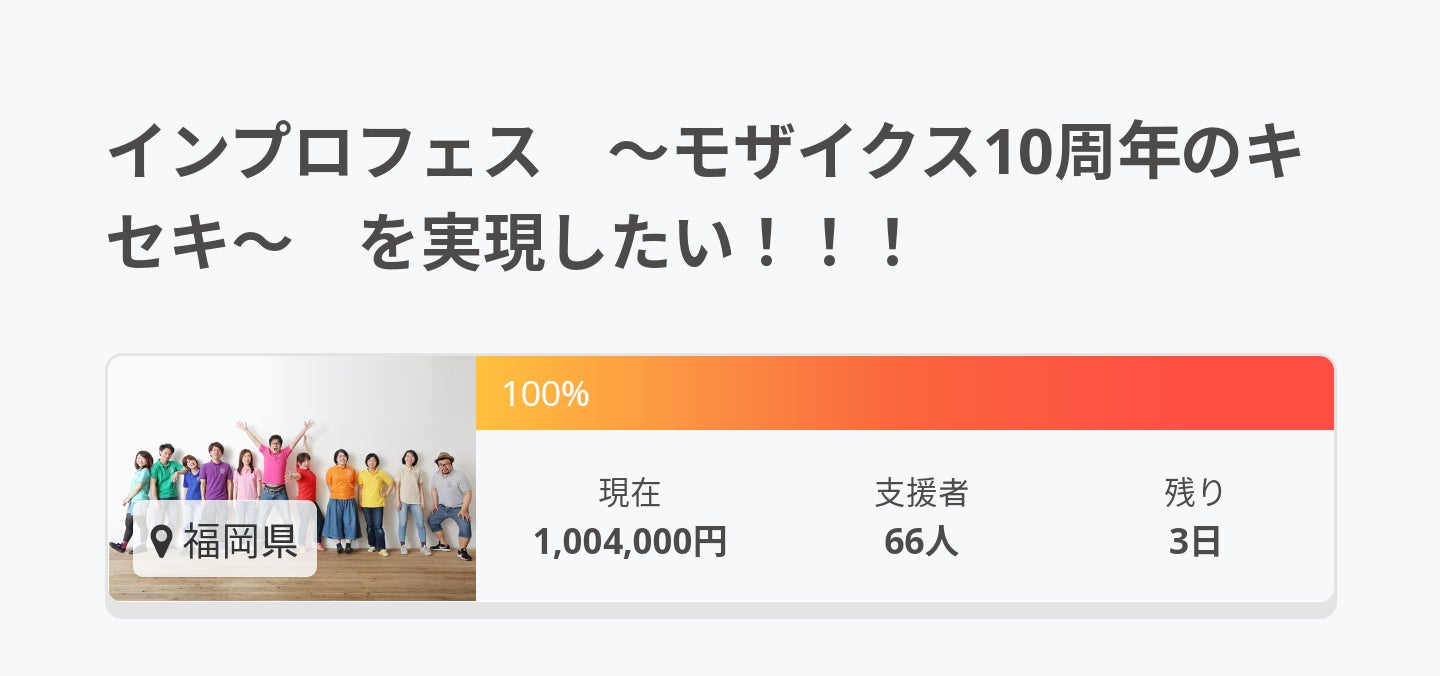Click the 100% progress percentage label
The width and height of the screenshot is (1440, 676).
545,394
